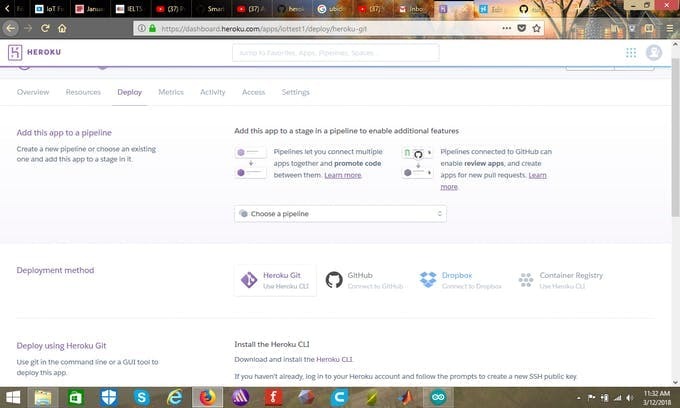Go to the browser home page icon
680x408 pixels.
point(62,29)
